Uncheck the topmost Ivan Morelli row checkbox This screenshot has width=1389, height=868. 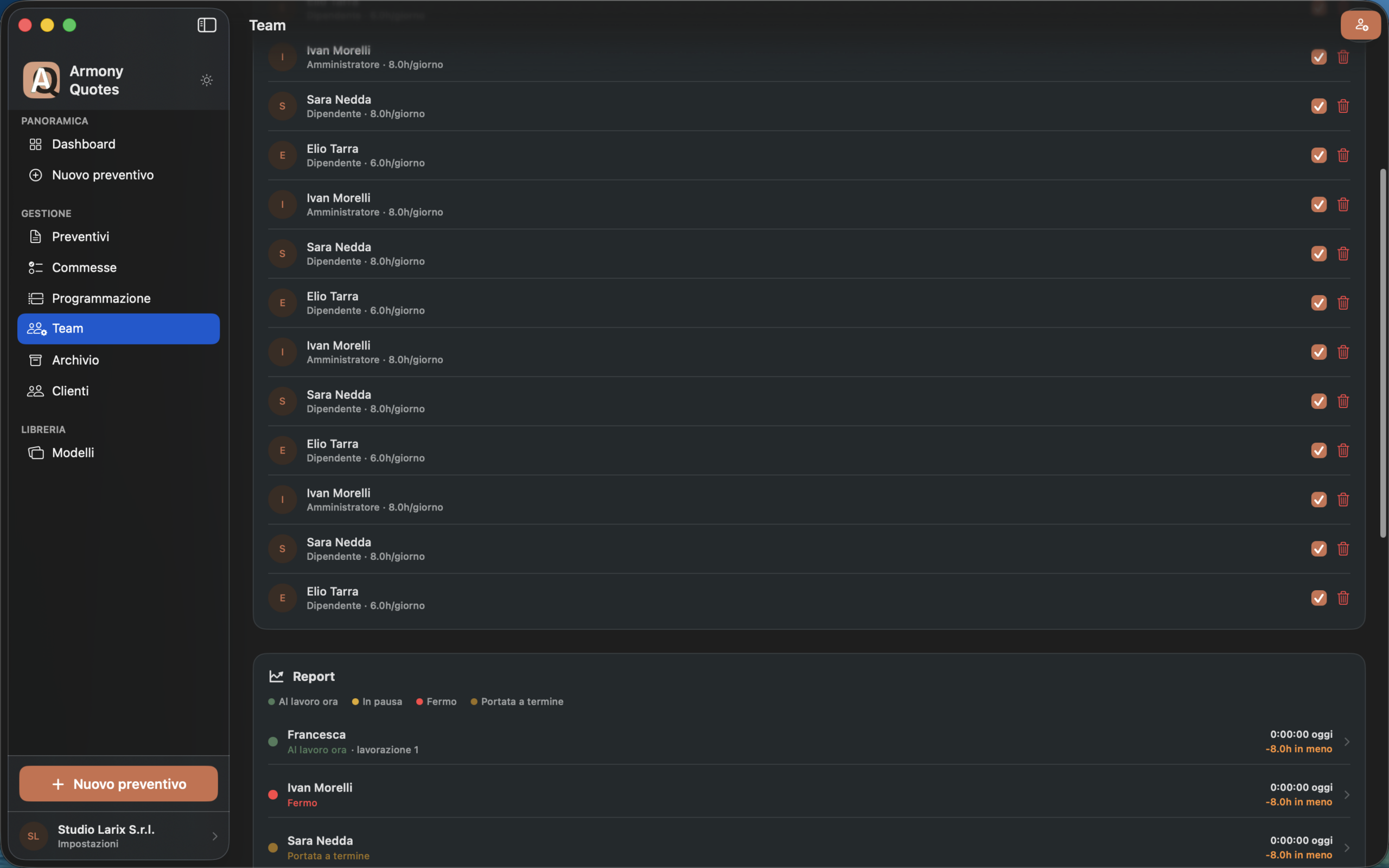(1319, 57)
